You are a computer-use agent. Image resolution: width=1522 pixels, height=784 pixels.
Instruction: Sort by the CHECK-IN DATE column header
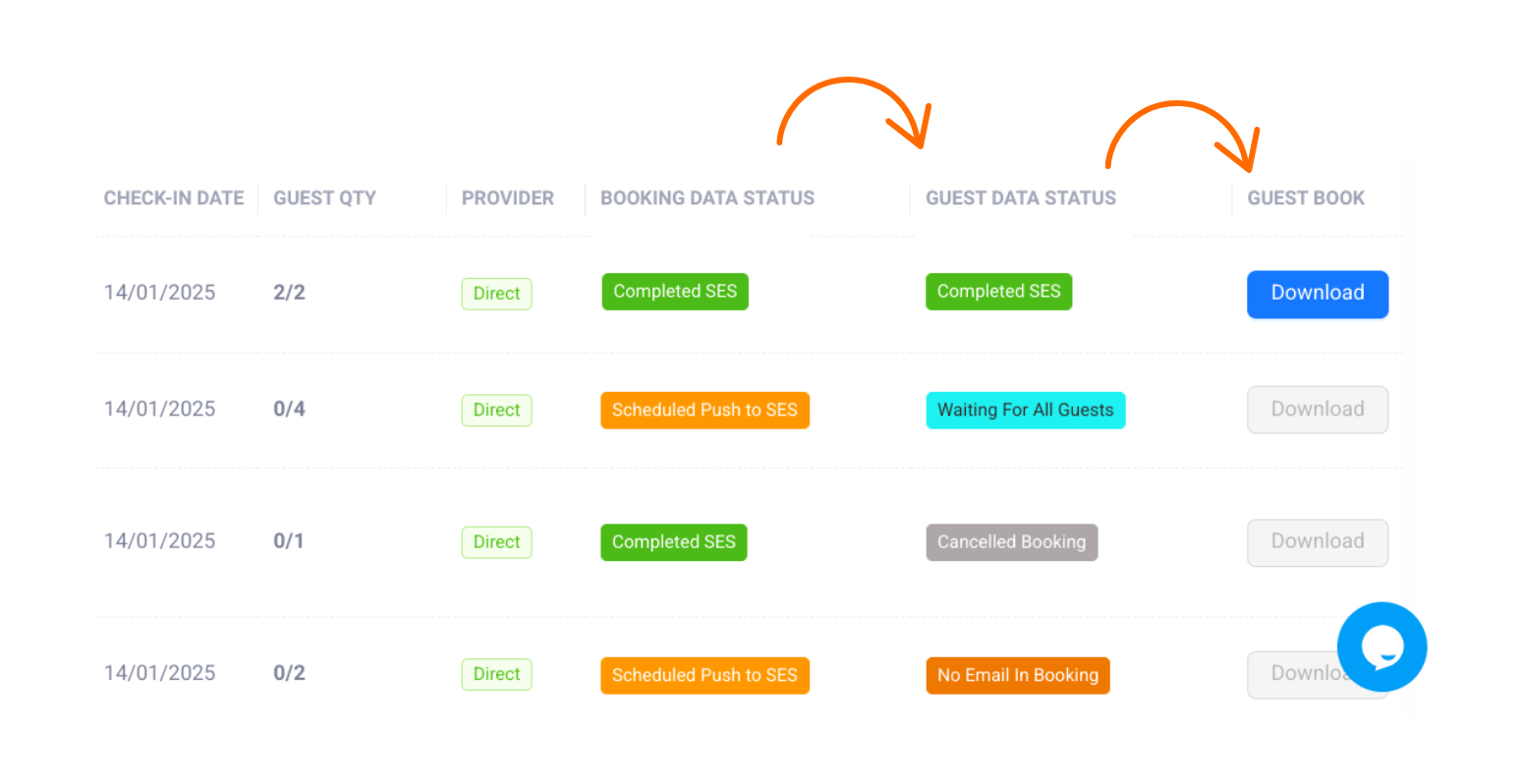(x=173, y=197)
